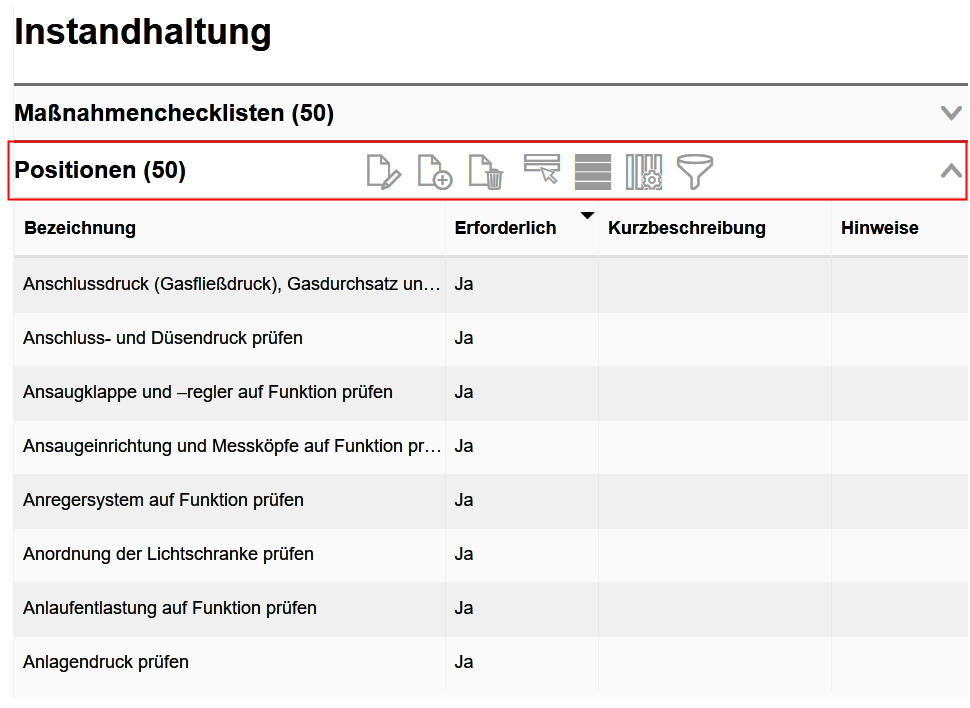Select the Anlagendruck prüfen row
The width and height of the screenshot is (970, 708).
106,662
